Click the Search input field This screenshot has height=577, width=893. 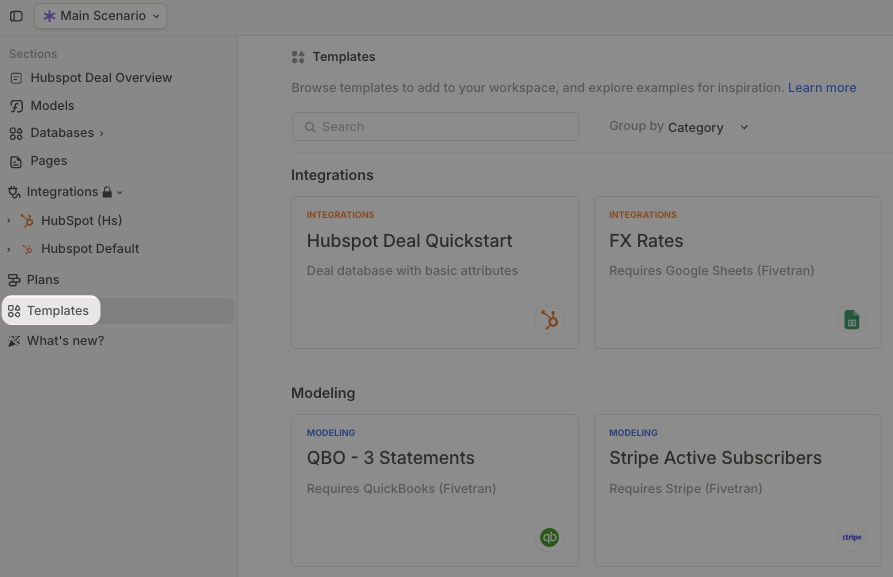click(x=435, y=126)
